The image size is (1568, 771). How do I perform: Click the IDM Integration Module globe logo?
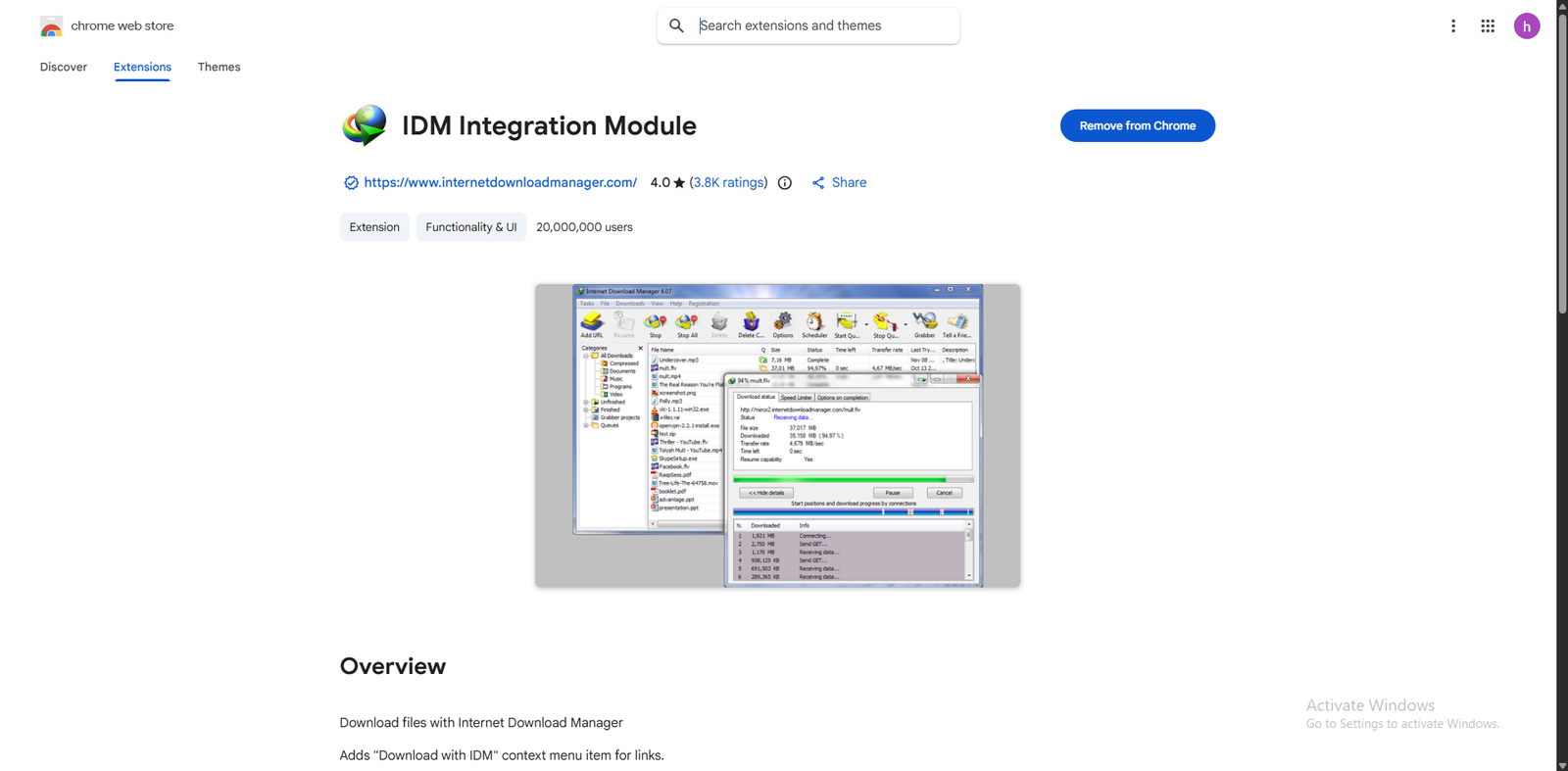point(365,125)
